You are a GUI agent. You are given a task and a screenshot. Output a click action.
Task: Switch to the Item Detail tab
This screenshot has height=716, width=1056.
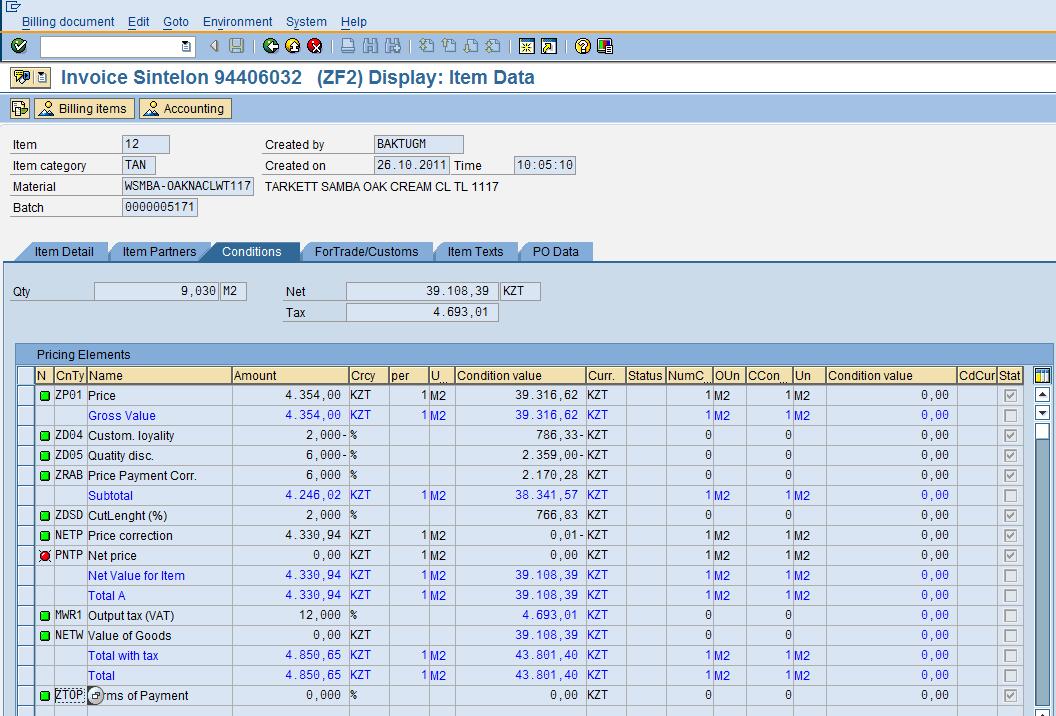[x=64, y=251]
